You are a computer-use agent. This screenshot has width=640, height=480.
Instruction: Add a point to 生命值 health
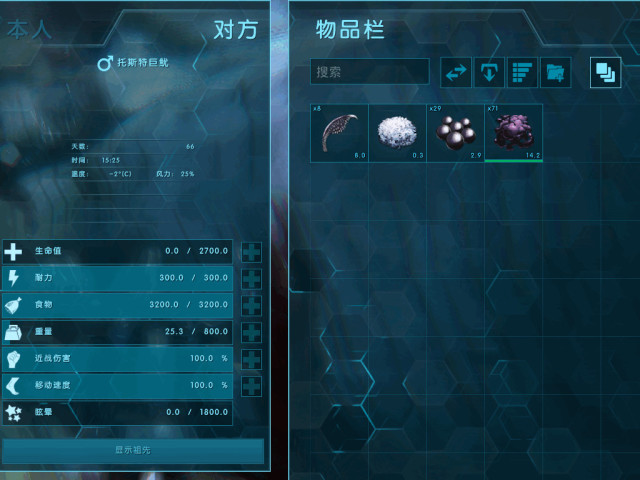pos(251,252)
